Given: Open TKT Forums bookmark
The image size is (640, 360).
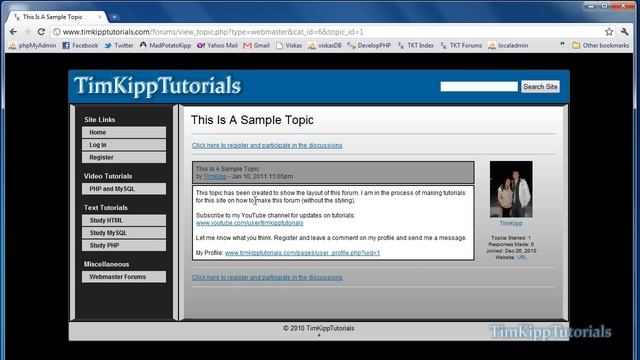Looking at the screenshot, I should point(461,45).
